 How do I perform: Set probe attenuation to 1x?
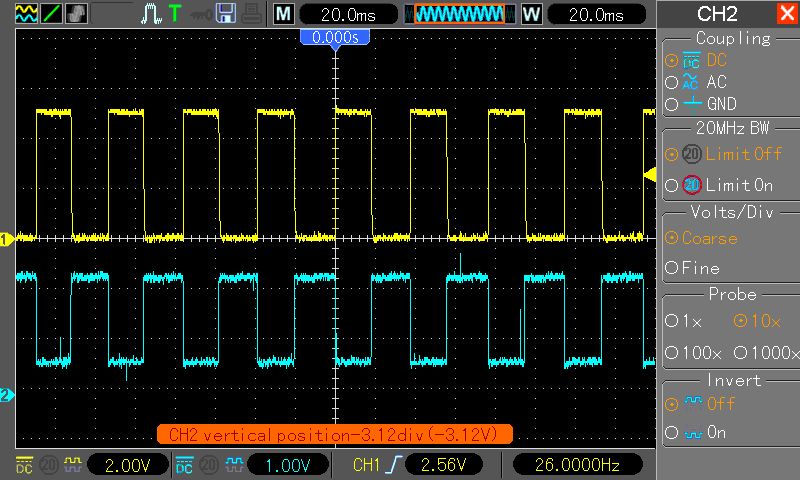[x=684, y=322]
